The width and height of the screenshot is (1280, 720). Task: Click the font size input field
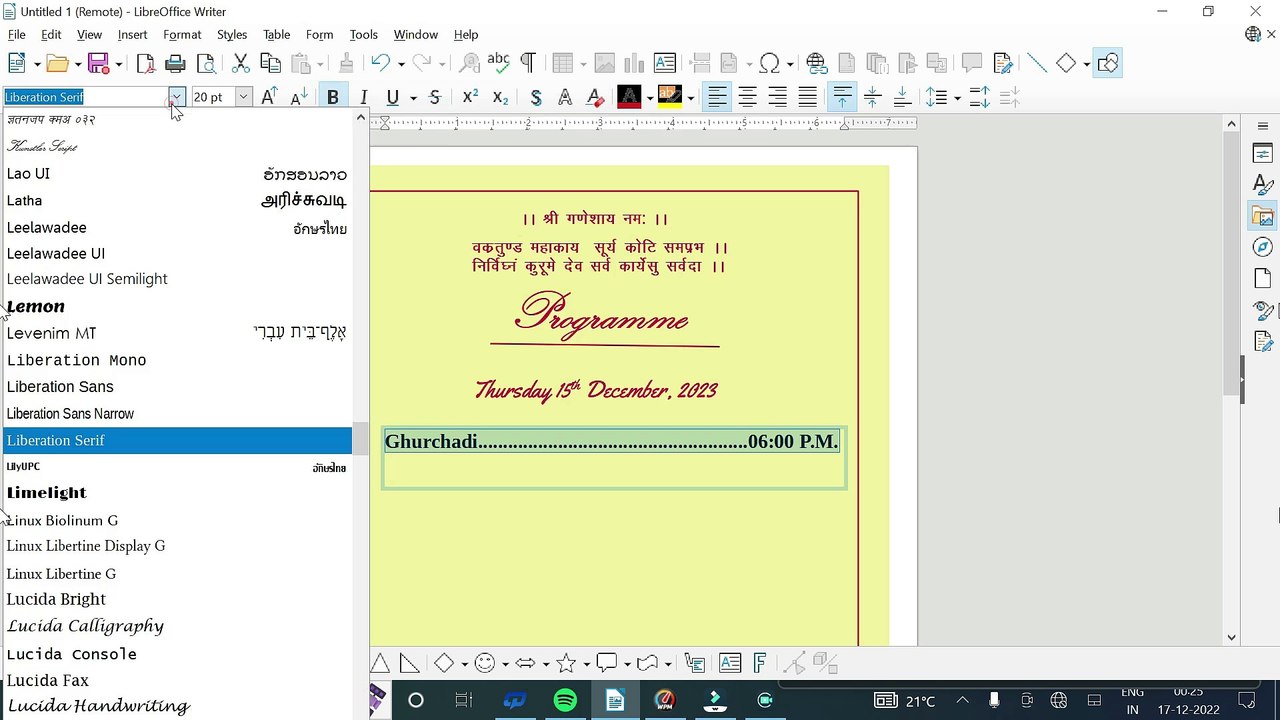(x=212, y=97)
